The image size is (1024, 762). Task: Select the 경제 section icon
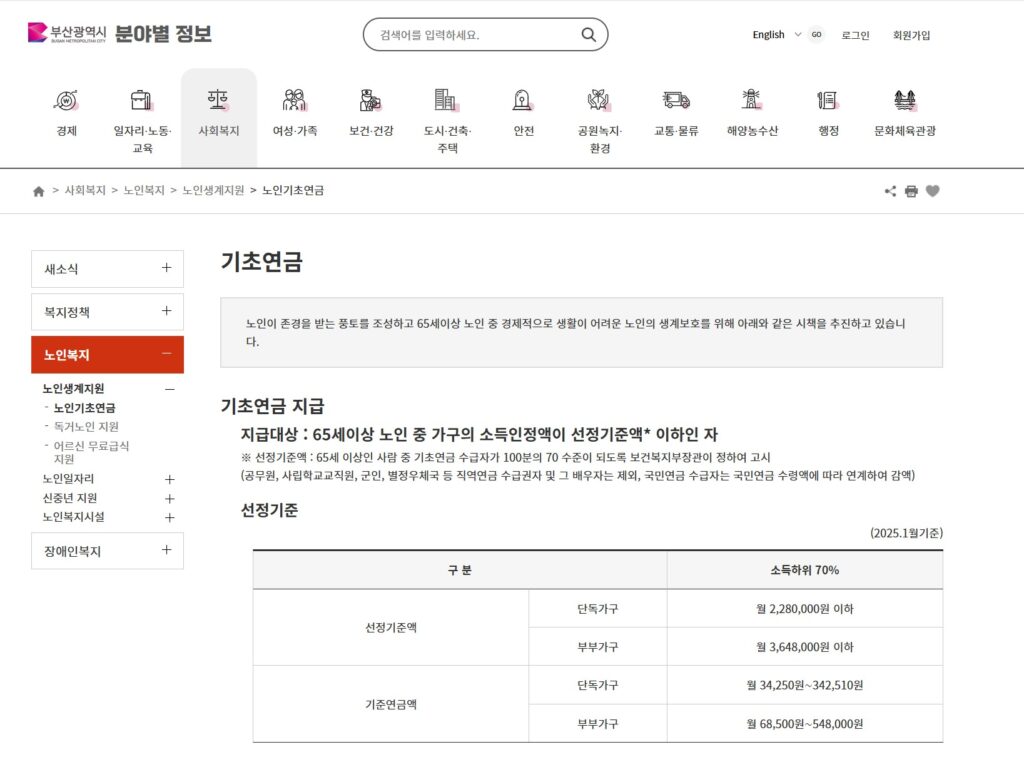(x=66, y=110)
